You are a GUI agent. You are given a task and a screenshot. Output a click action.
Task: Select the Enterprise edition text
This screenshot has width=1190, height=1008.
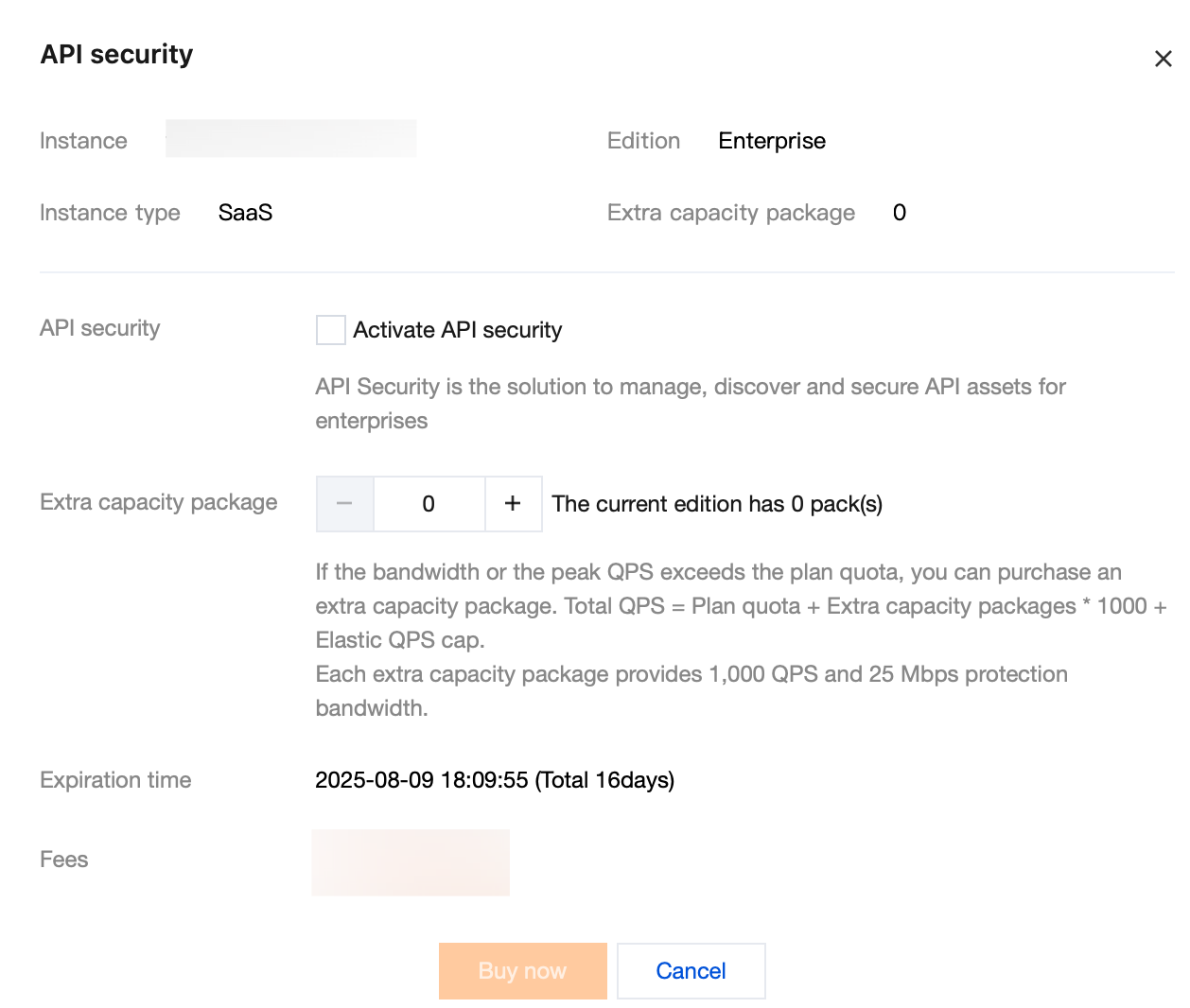click(771, 141)
